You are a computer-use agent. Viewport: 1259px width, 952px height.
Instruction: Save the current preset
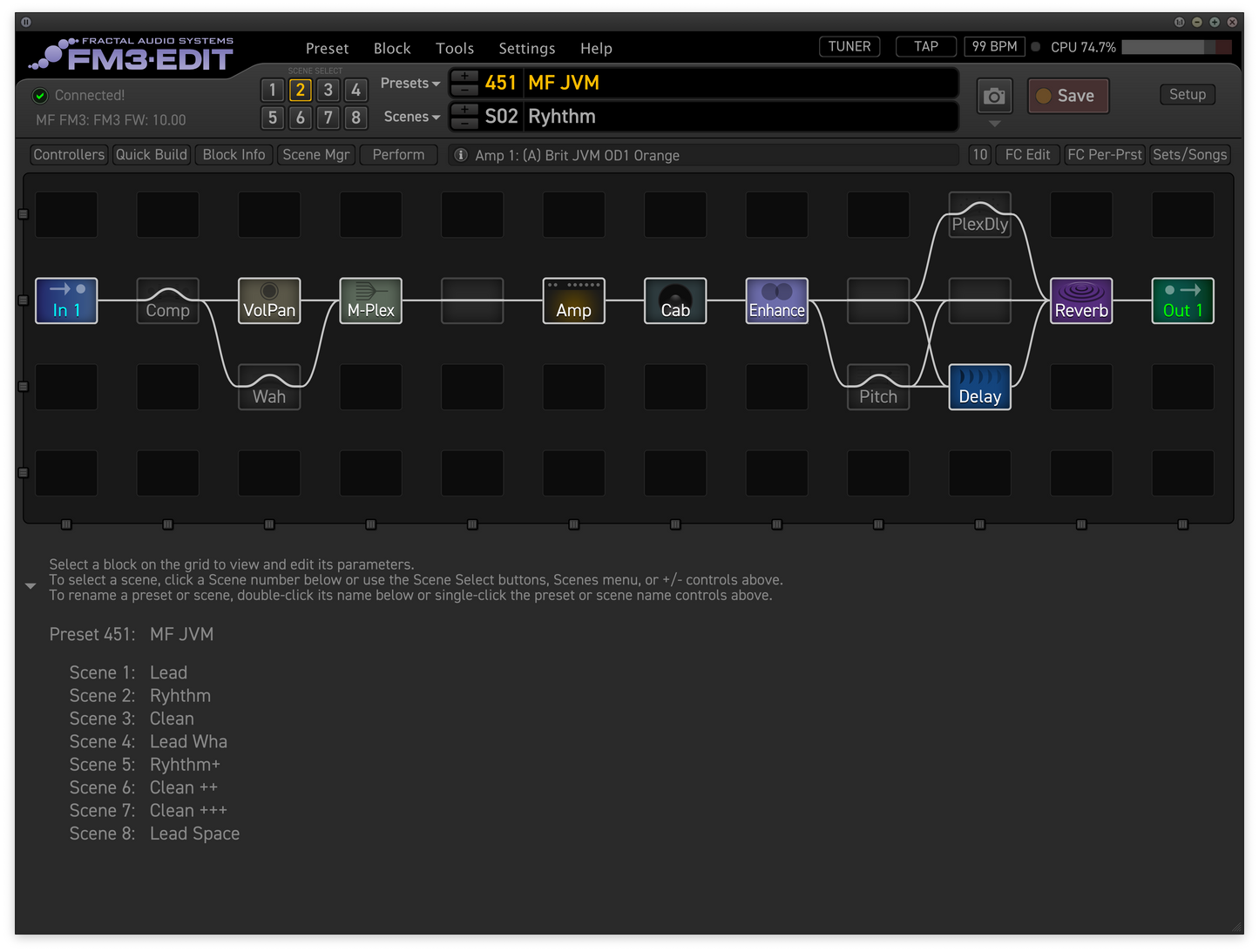1067,96
